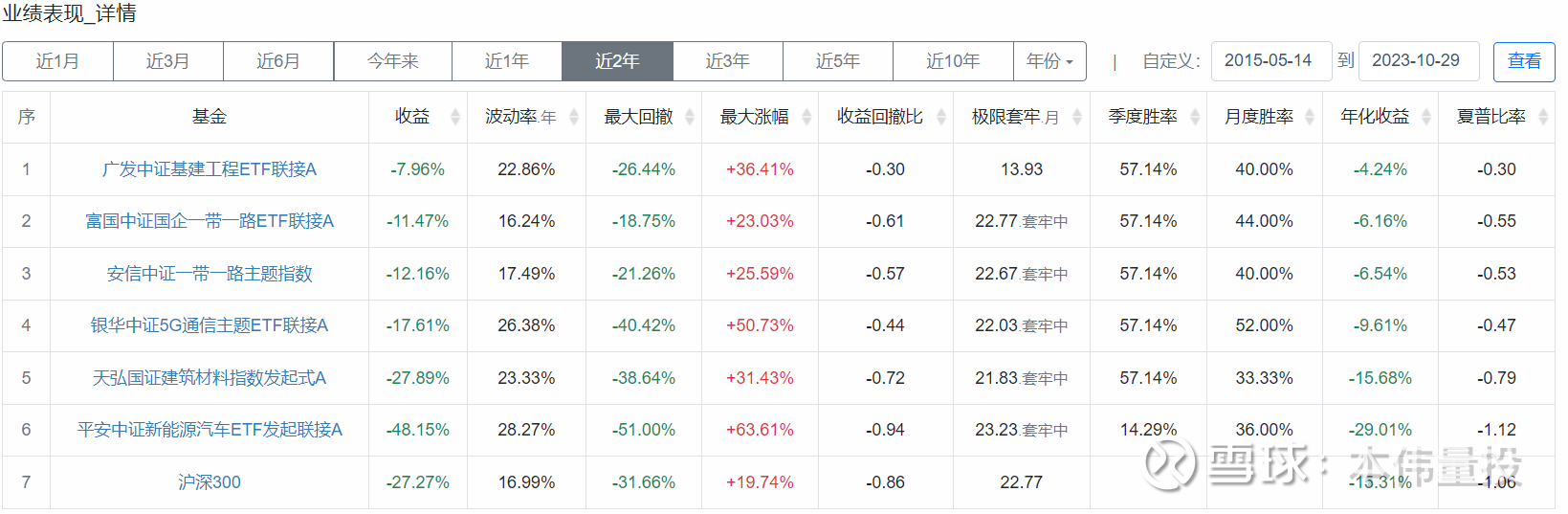Sort by 波动率 column arrows
Image resolution: width=1568 pixels, height=514 pixels.
pos(574,117)
